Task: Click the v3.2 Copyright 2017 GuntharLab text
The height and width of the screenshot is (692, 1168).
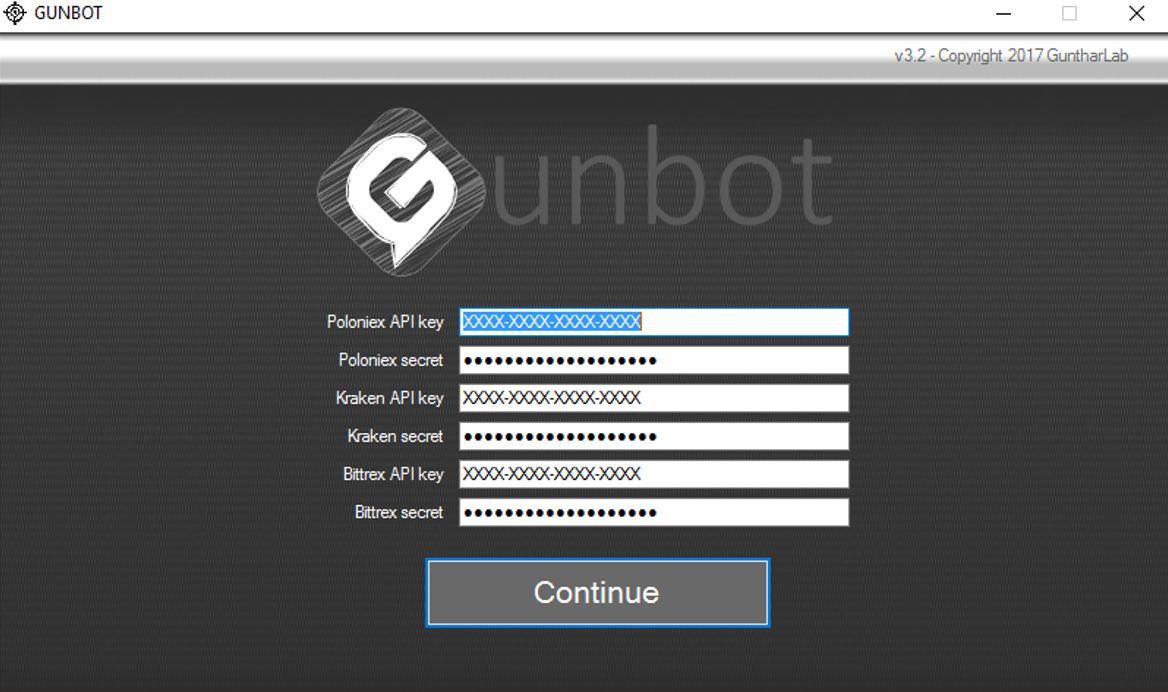Action: pos(1012,56)
